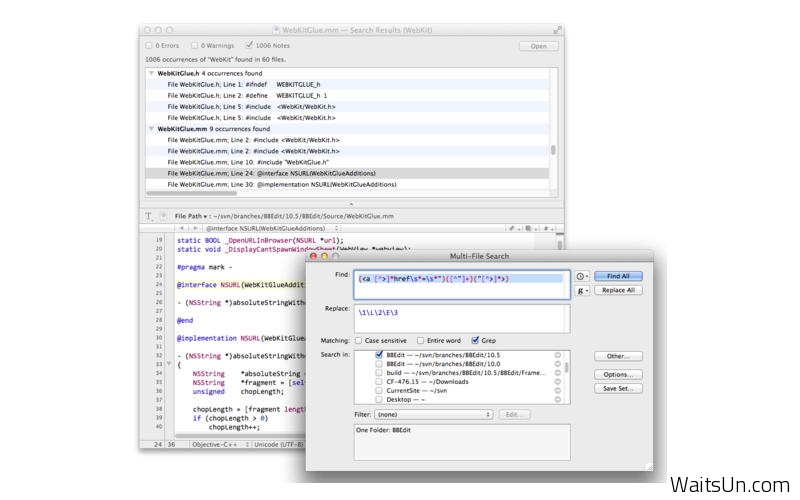The image size is (800, 500).
Task: Check the CF-476.15 search source
Action: 379,382
